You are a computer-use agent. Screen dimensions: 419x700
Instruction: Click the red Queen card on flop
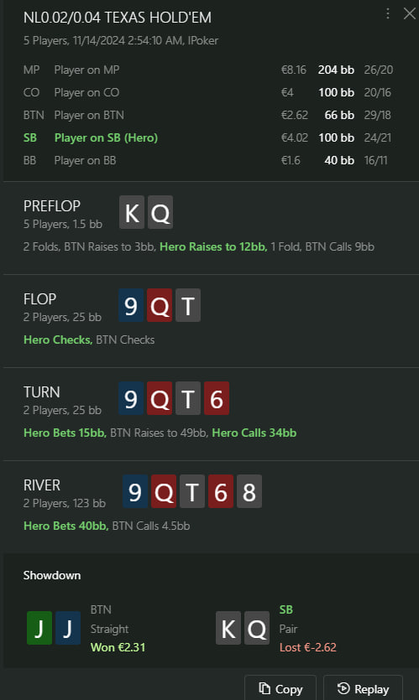(x=160, y=305)
